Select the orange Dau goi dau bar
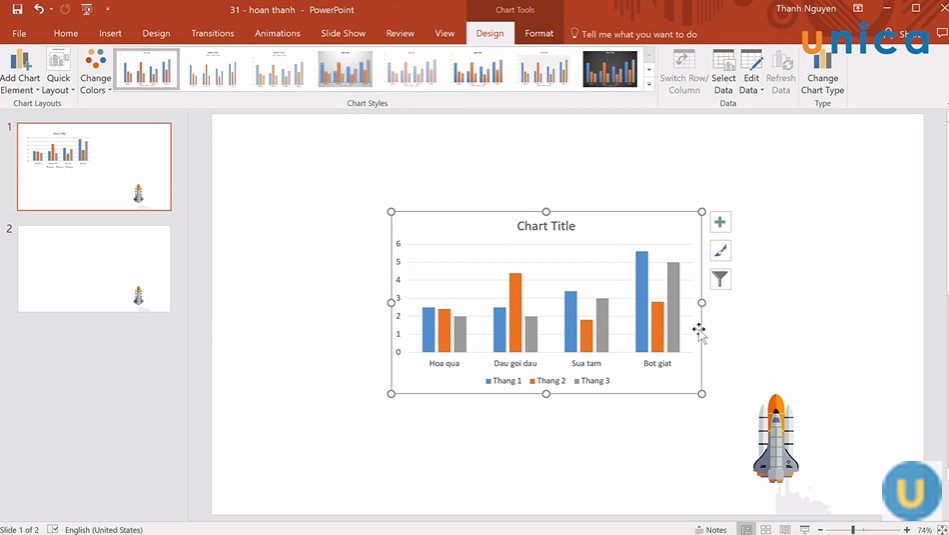This screenshot has width=949, height=535. click(x=515, y=312)
